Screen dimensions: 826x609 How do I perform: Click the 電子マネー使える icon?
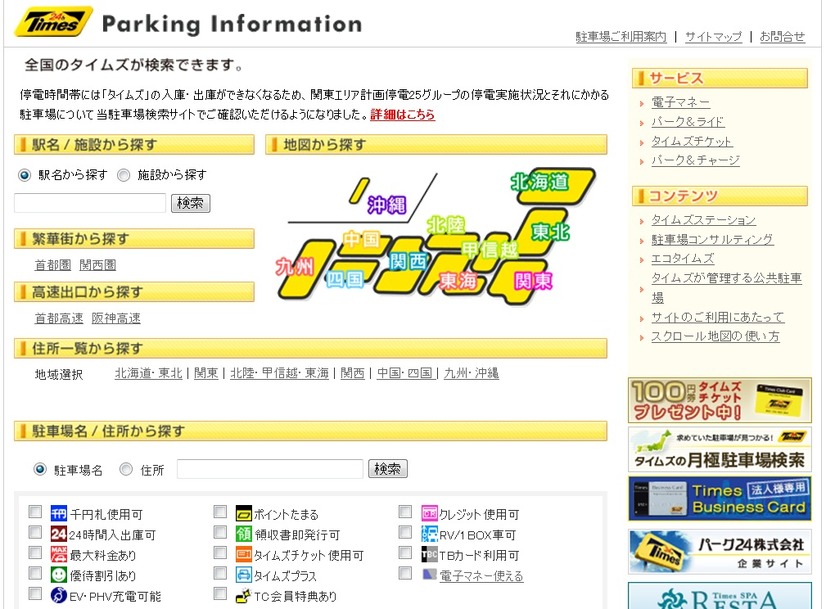(x=429, y=574)
